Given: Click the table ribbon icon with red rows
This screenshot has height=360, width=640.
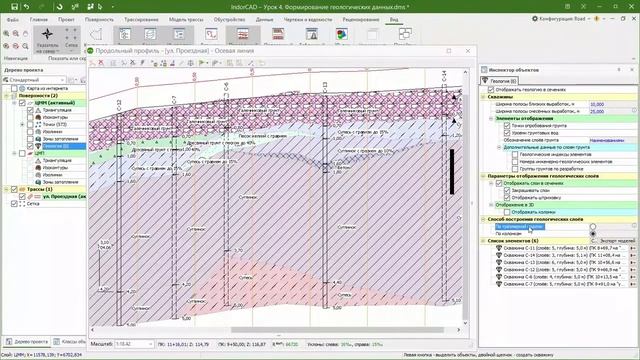Looking at the screenshot, I should tap(278, 34).
